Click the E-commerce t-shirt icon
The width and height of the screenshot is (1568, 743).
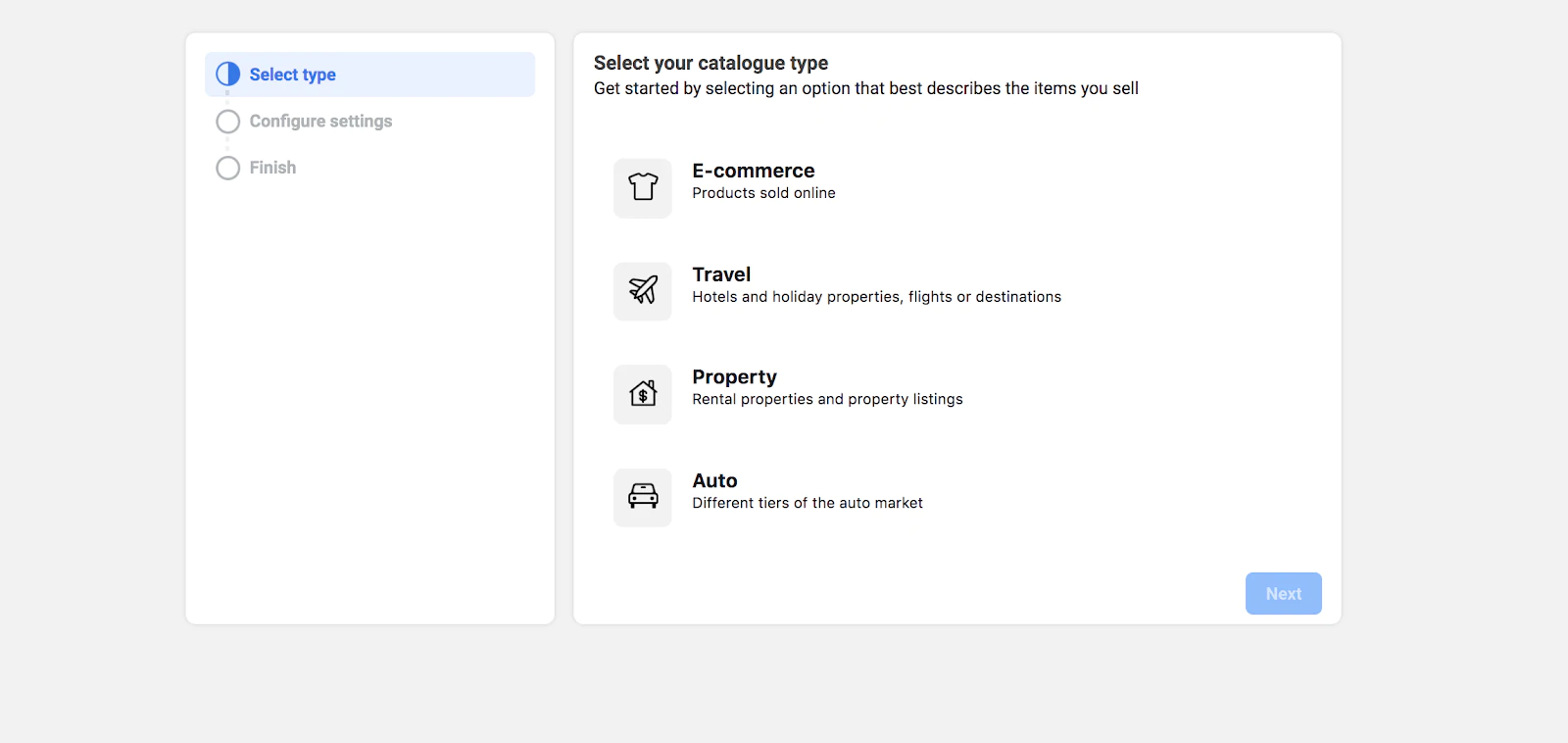click(643, 187)
